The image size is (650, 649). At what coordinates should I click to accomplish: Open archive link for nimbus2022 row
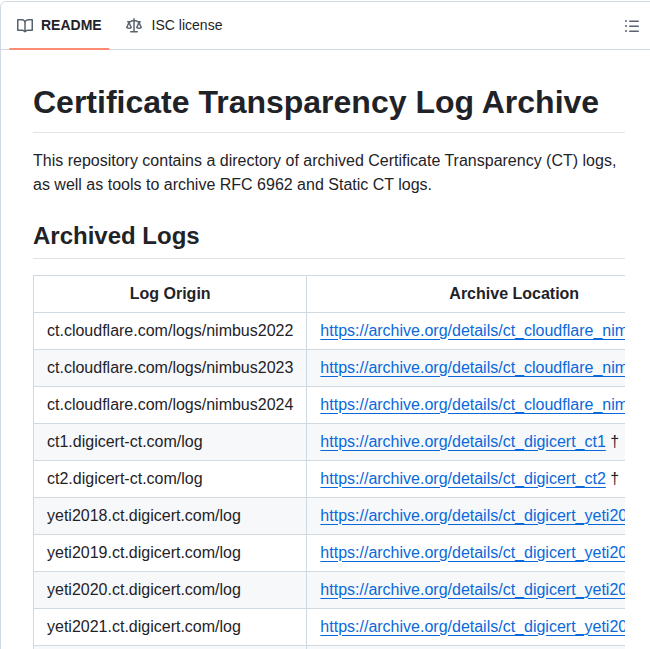[x=472, y=331]
